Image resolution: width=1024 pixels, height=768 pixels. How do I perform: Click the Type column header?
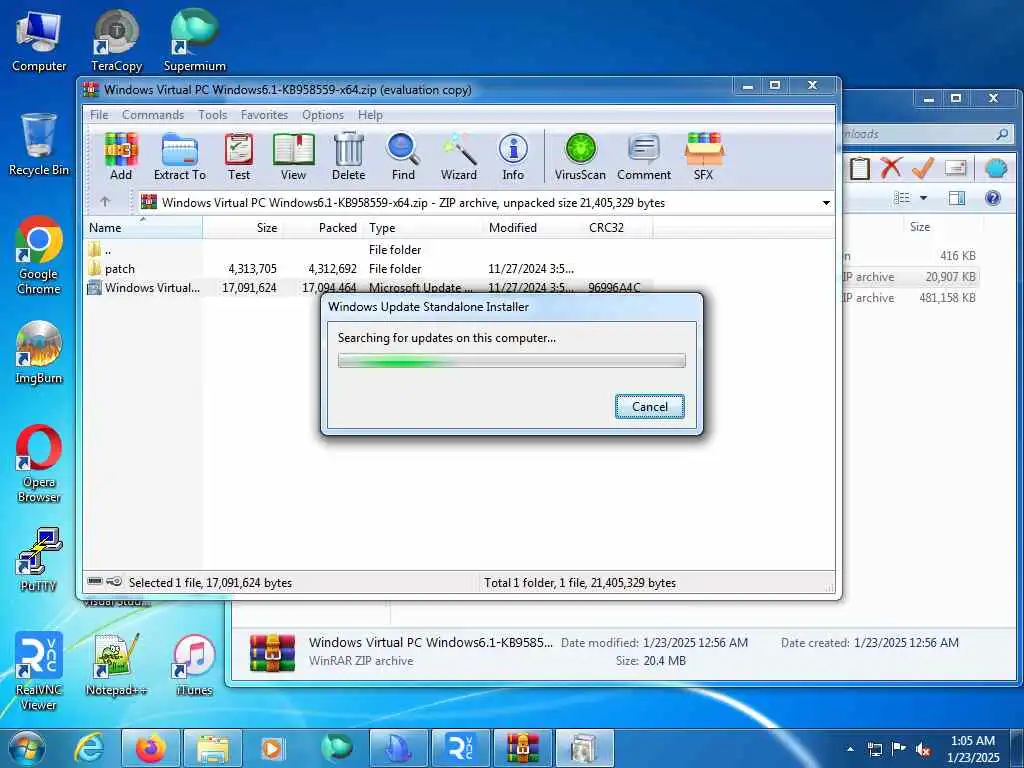[x=423, y=228]
